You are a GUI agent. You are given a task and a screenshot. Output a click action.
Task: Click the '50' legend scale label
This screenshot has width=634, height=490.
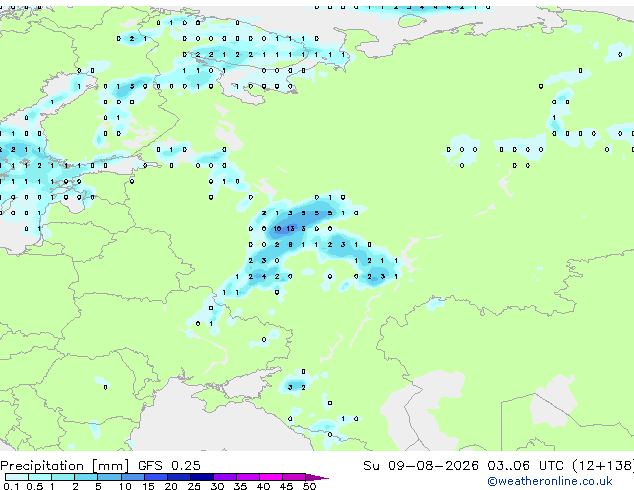tap(309, 486)
